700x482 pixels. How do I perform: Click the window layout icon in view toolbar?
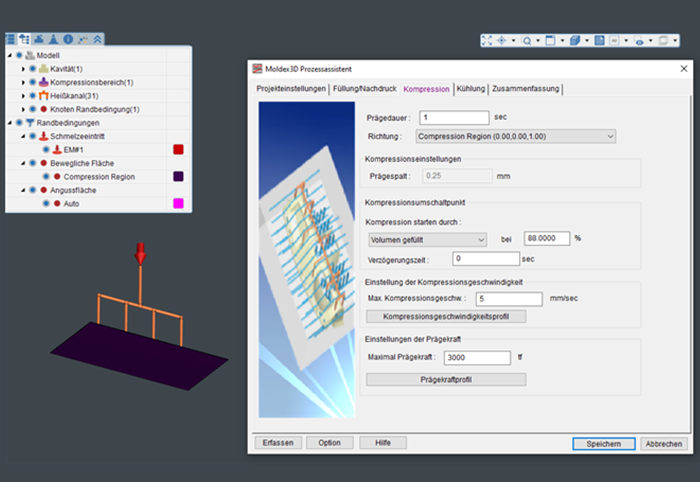pyautogui.click(x=551, y=41)
